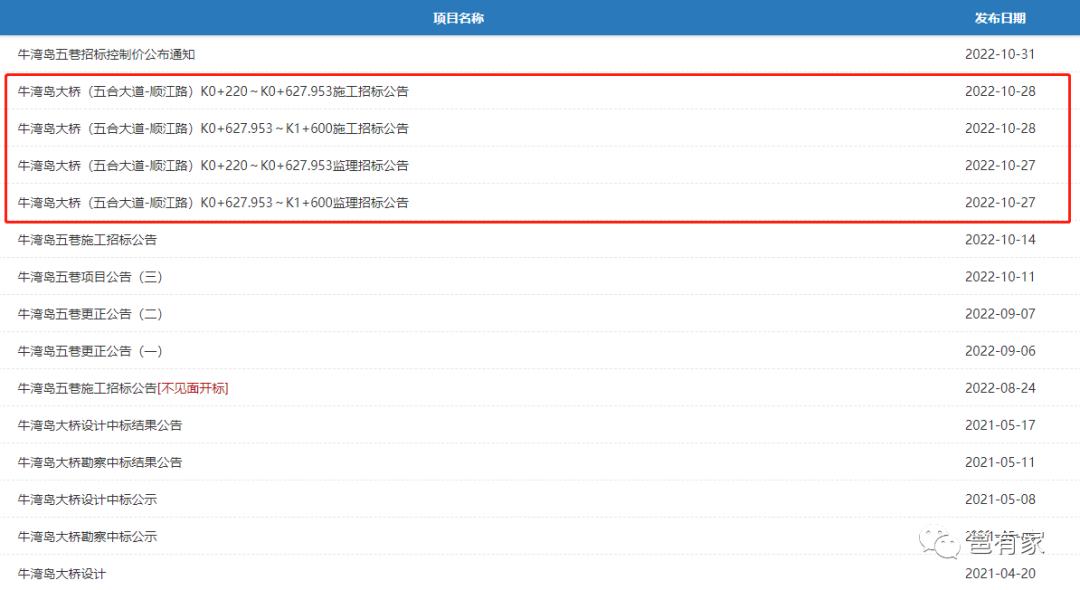This screenshot has height=590, width=1080.
Task: Open 牛湾岛五巷更正公告（一）
Action: tap(90, 351)
